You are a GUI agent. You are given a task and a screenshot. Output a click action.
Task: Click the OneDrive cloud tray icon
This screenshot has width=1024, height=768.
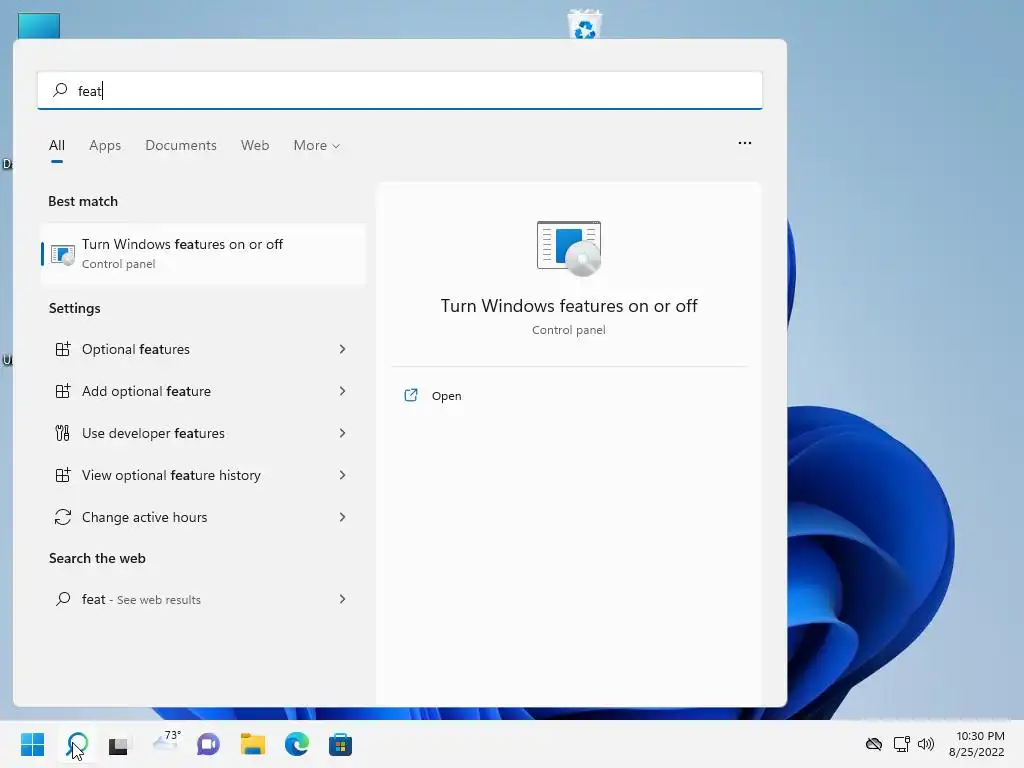pos(874,744)
